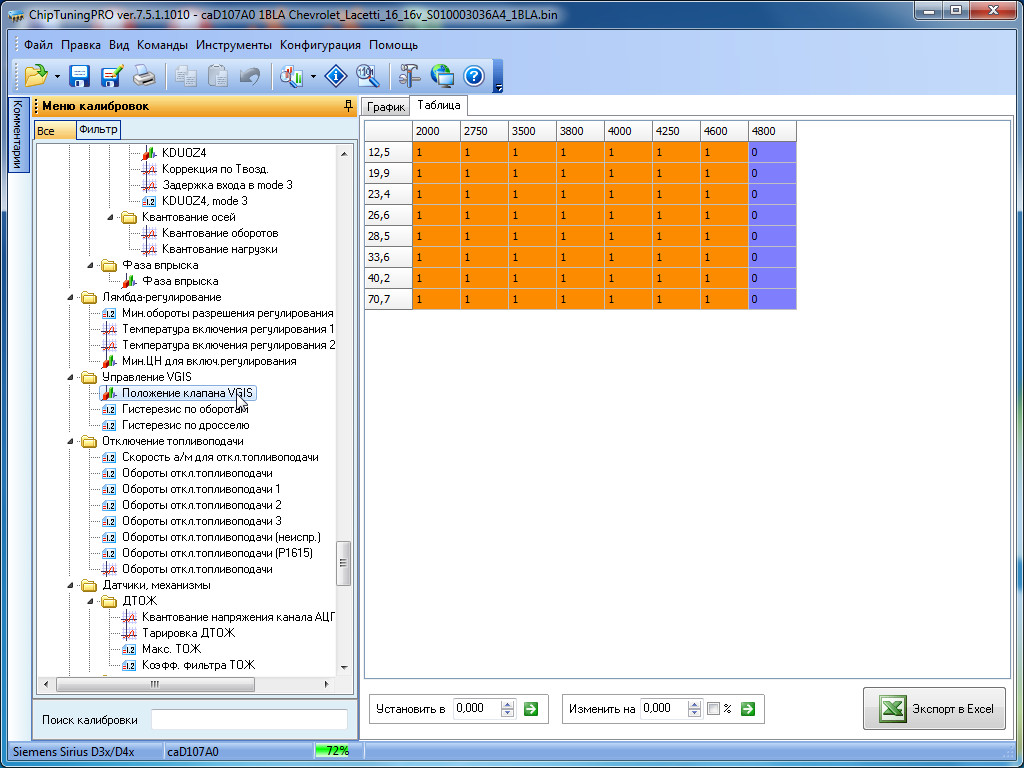Screen dimensions: 1024x768
Task: Open the blue diamond info icon
Action: pos(337,76)
